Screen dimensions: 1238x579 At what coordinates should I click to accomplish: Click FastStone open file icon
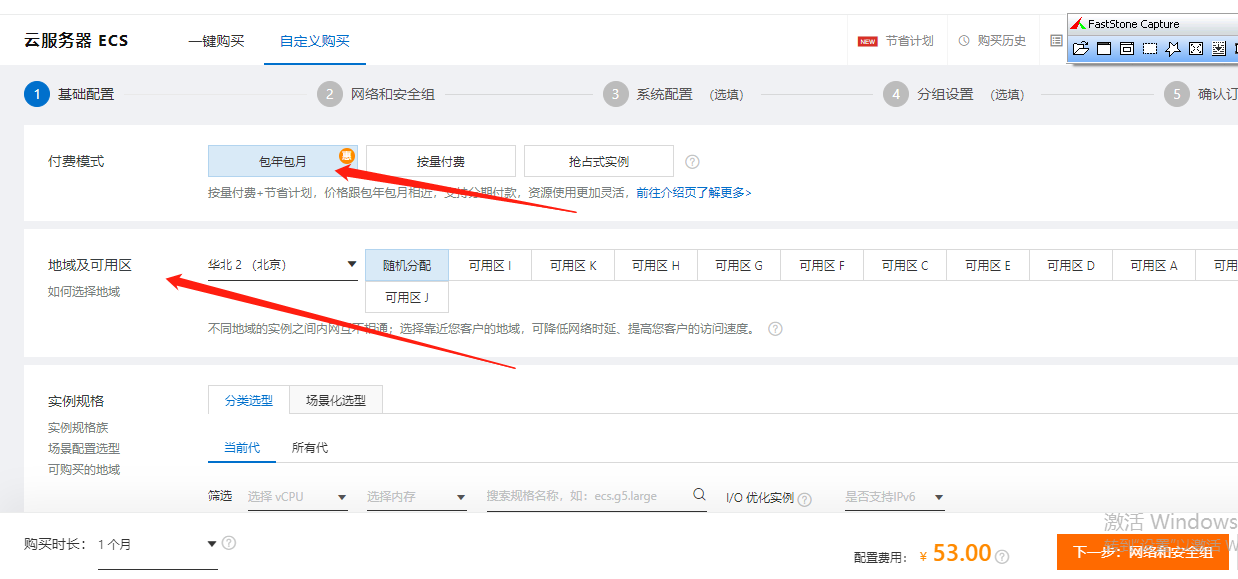(1080, 48)
